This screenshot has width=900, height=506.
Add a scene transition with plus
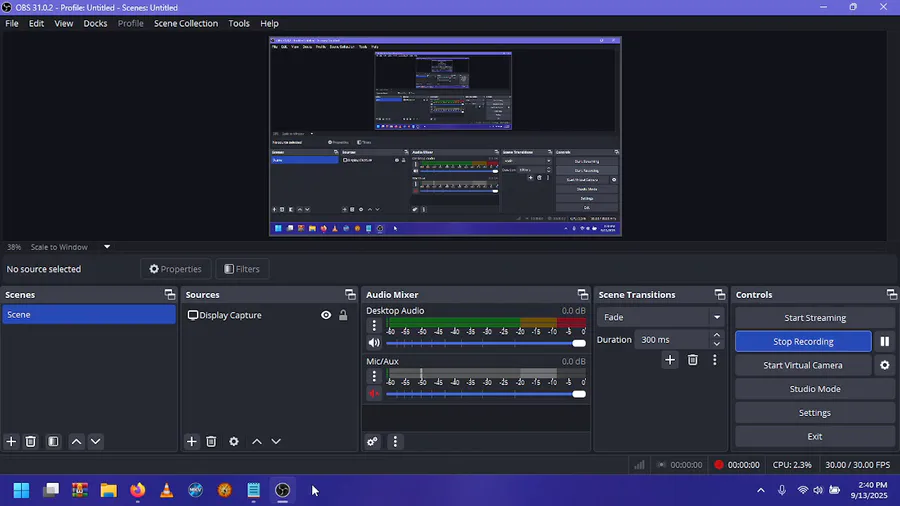(x=670, y=360)
